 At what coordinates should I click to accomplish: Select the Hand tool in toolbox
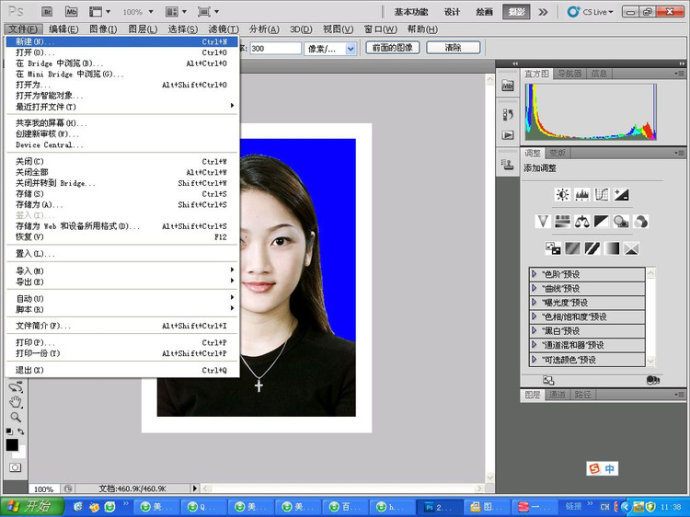click(15, 402)
